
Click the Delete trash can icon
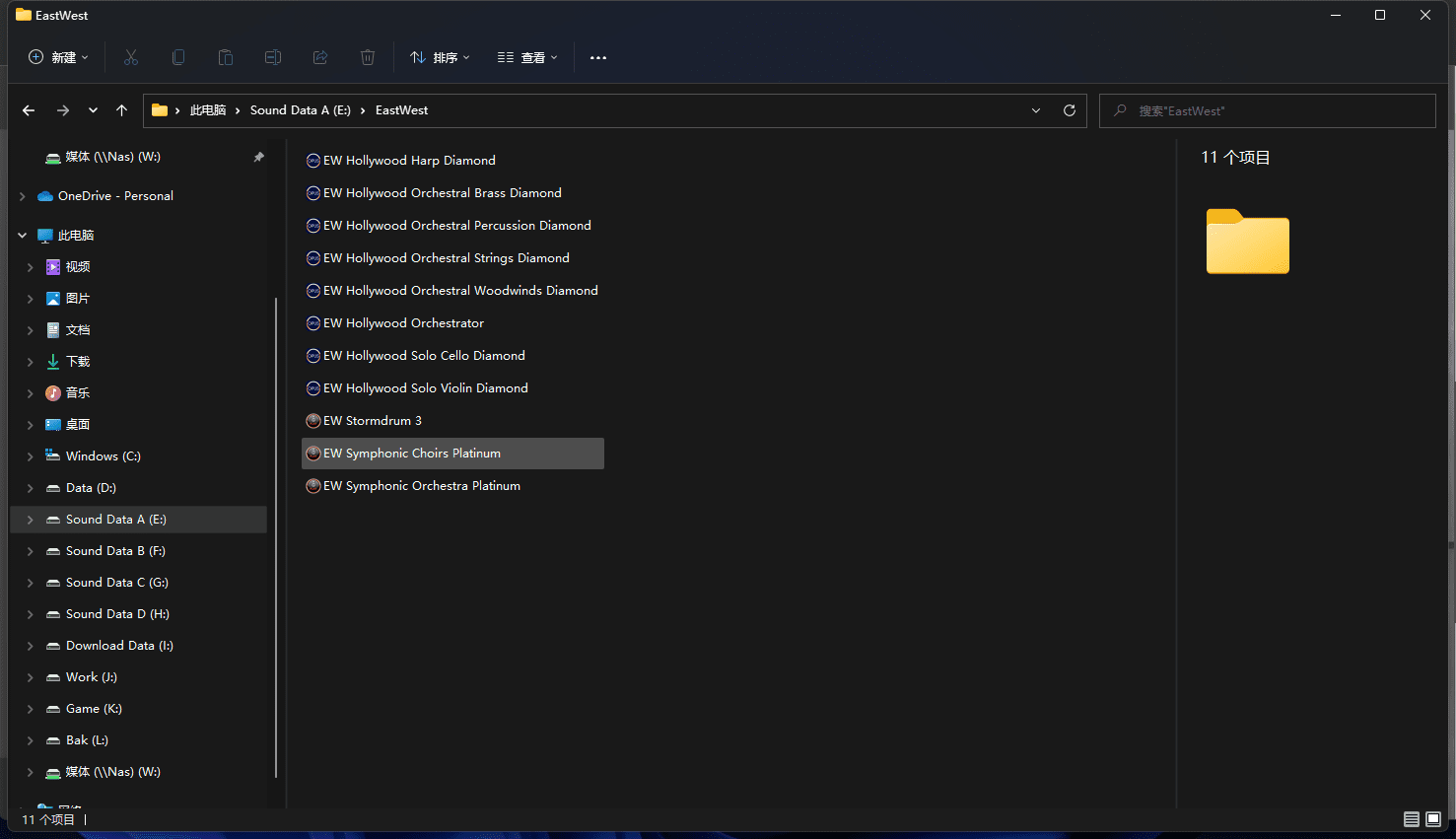coord(368,58)
